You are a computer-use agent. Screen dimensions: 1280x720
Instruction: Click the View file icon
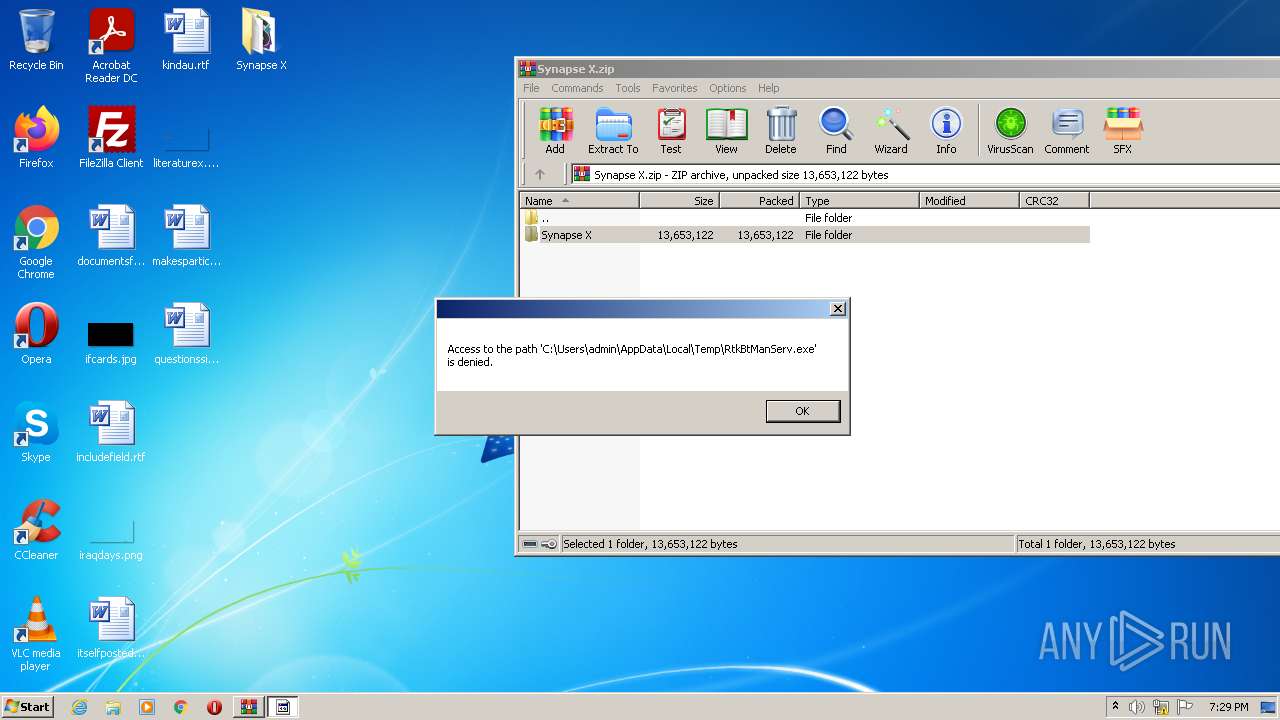[726, 131]
